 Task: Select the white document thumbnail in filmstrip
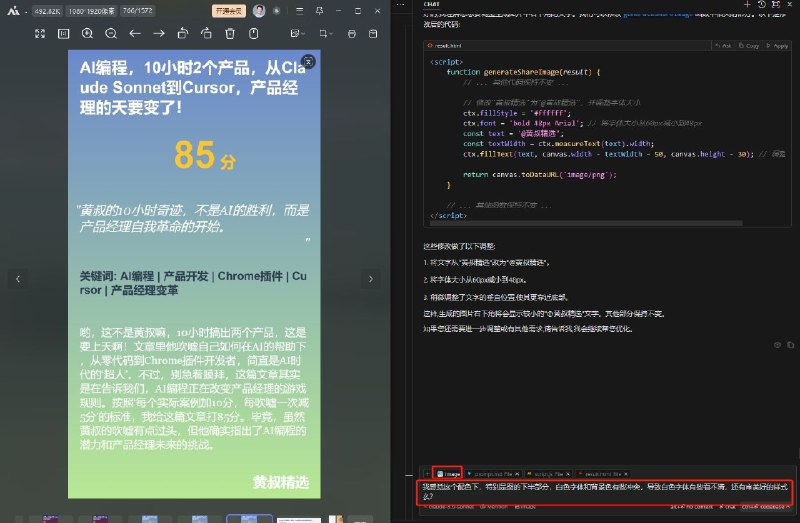[298, 519]
